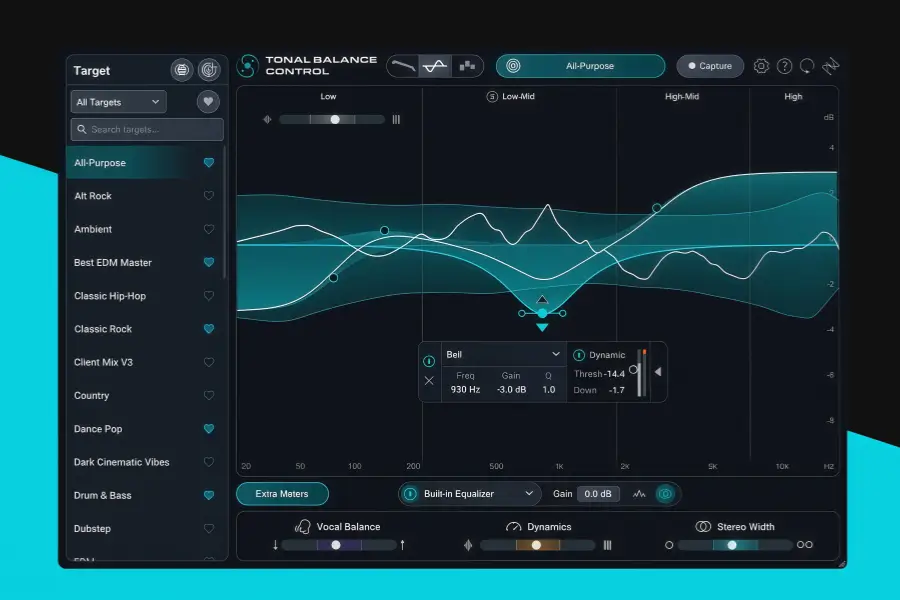Enable the Bell band power toggle
The image size is (900, 600).
(x=428, y=362)
